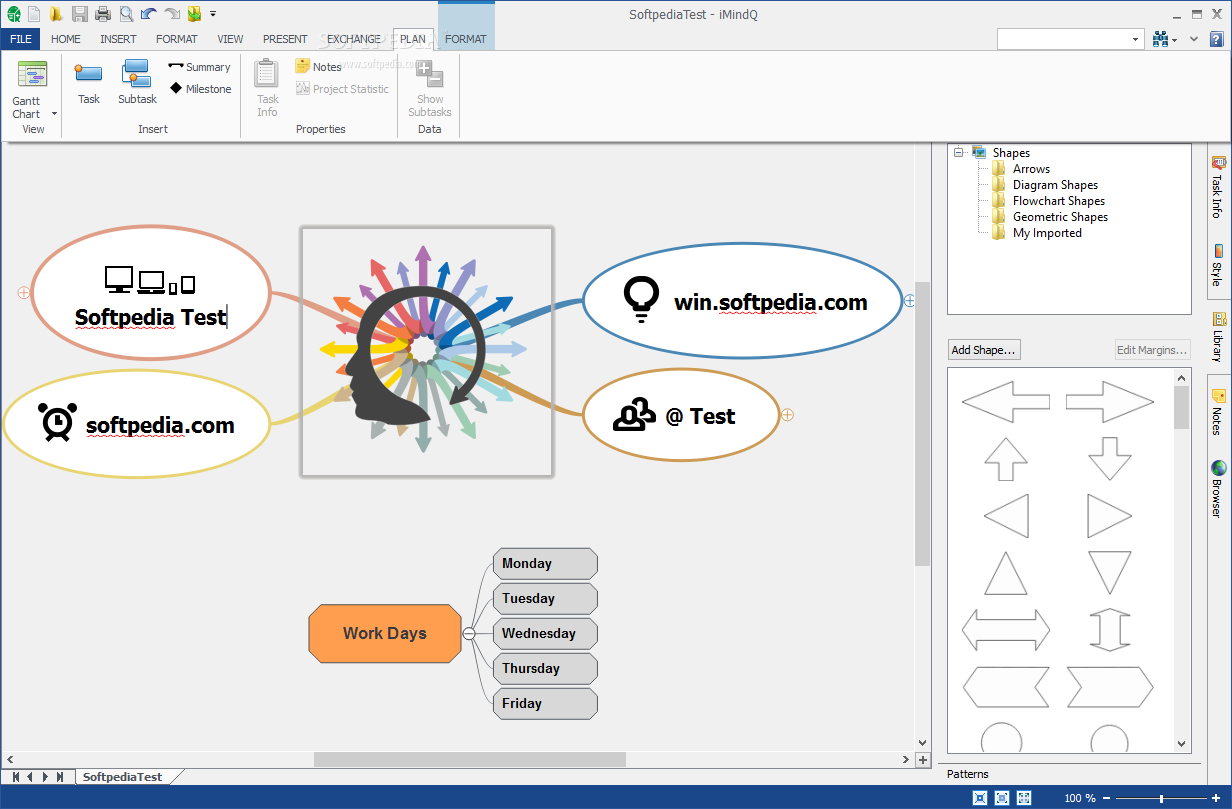Go to the last sheet arrow
The height and width of the screenshot is (809, 1232).
[60, 777]
